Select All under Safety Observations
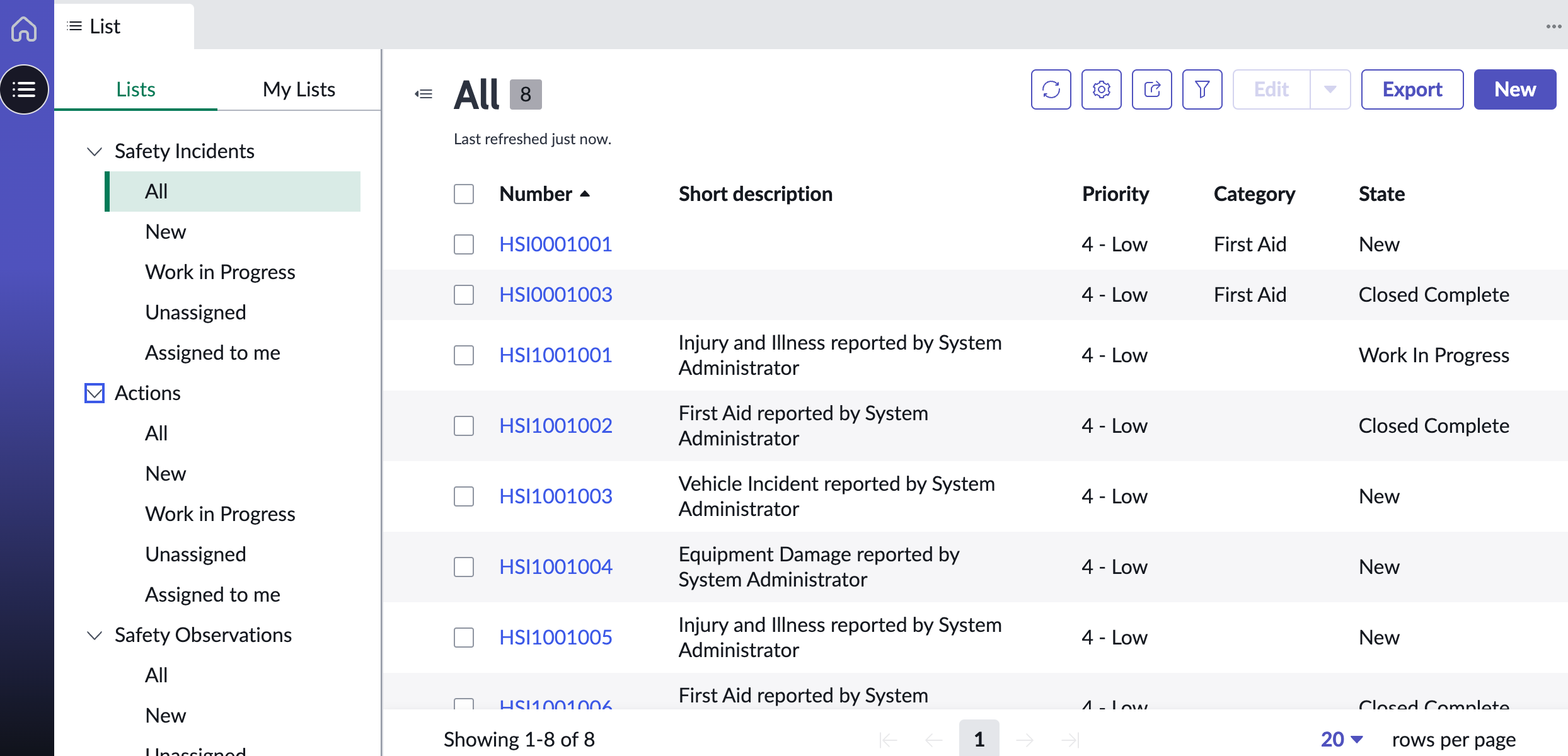Viewport: 1568px width, 756px height. (x=156, y=675)
